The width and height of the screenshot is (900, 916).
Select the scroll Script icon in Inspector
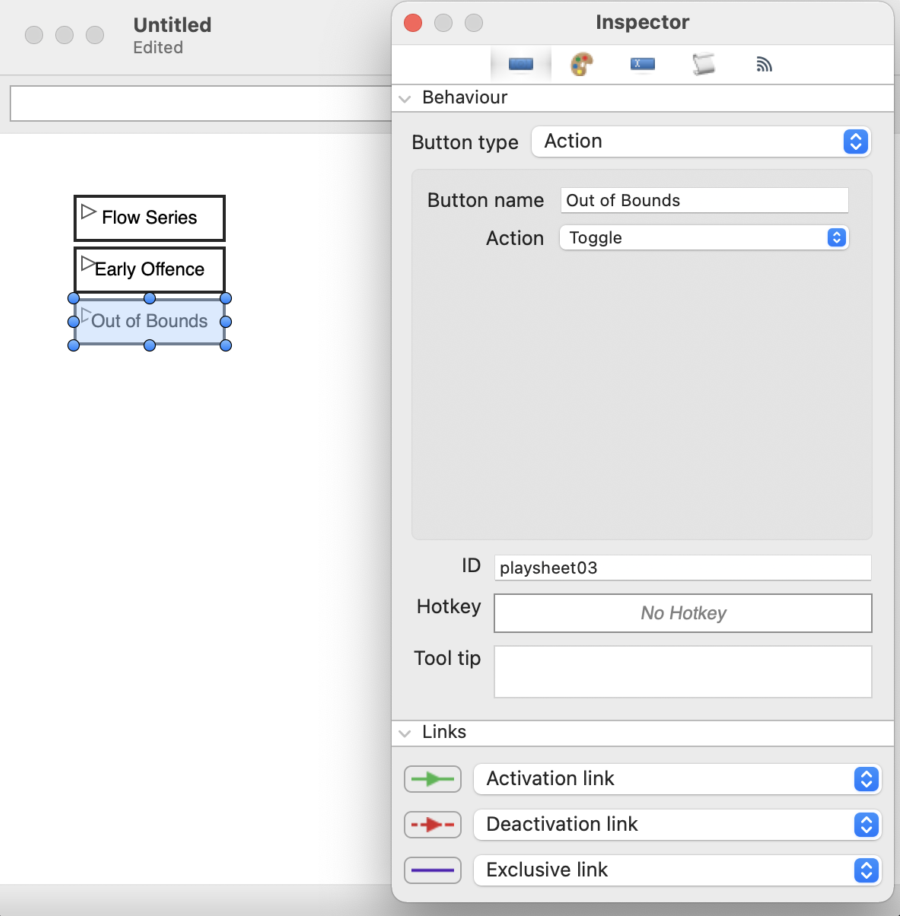pyautogui.click(x=703, y=63)
